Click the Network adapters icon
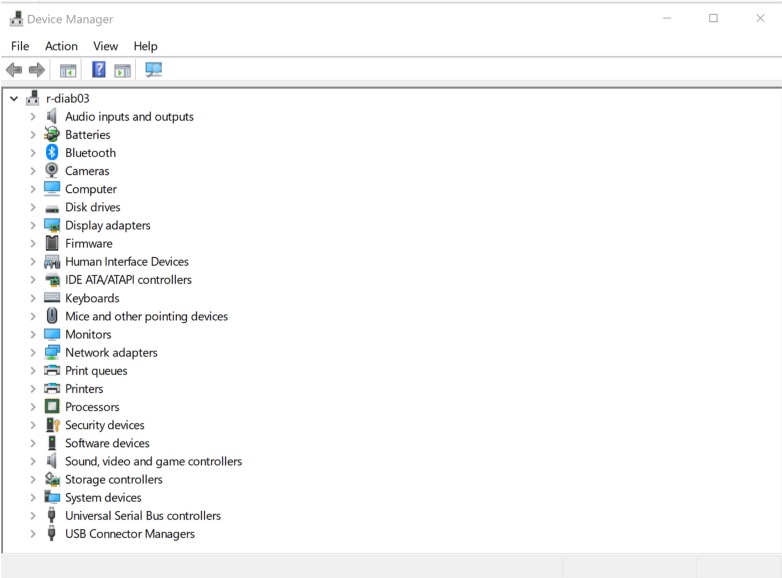 pos(52,353)
